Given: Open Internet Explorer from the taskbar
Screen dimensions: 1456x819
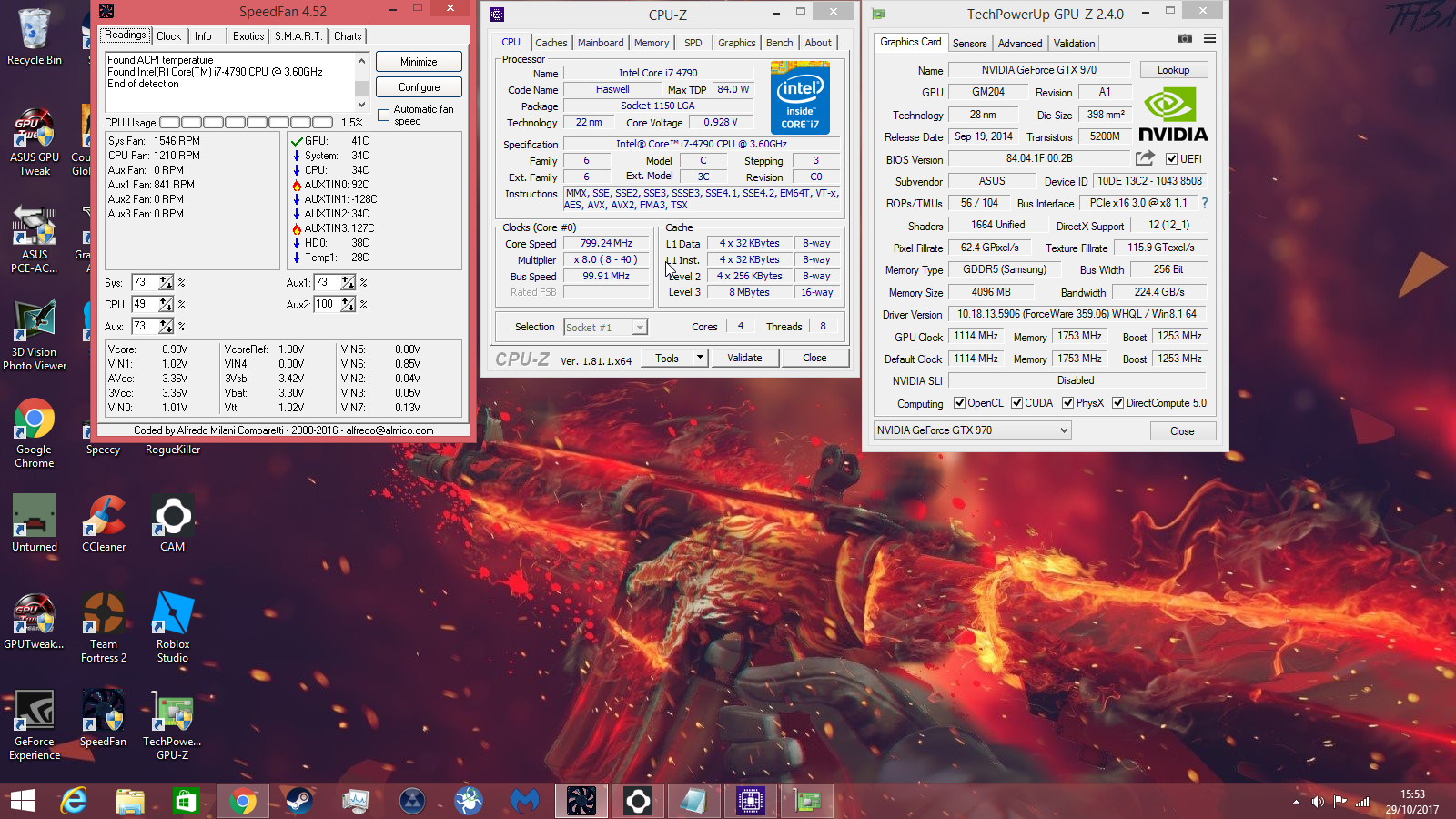Looking at the screenshot, I should click(x=74, y=801).
